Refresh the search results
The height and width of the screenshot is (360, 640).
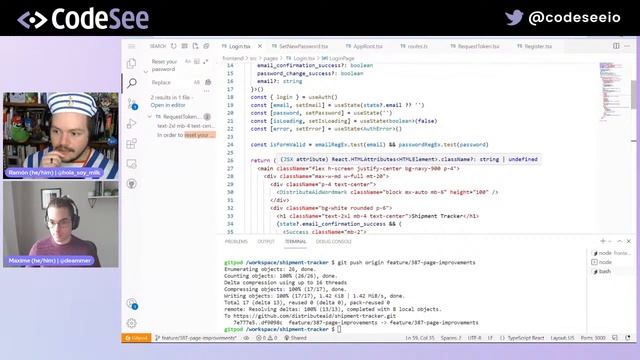coord(174,46)
